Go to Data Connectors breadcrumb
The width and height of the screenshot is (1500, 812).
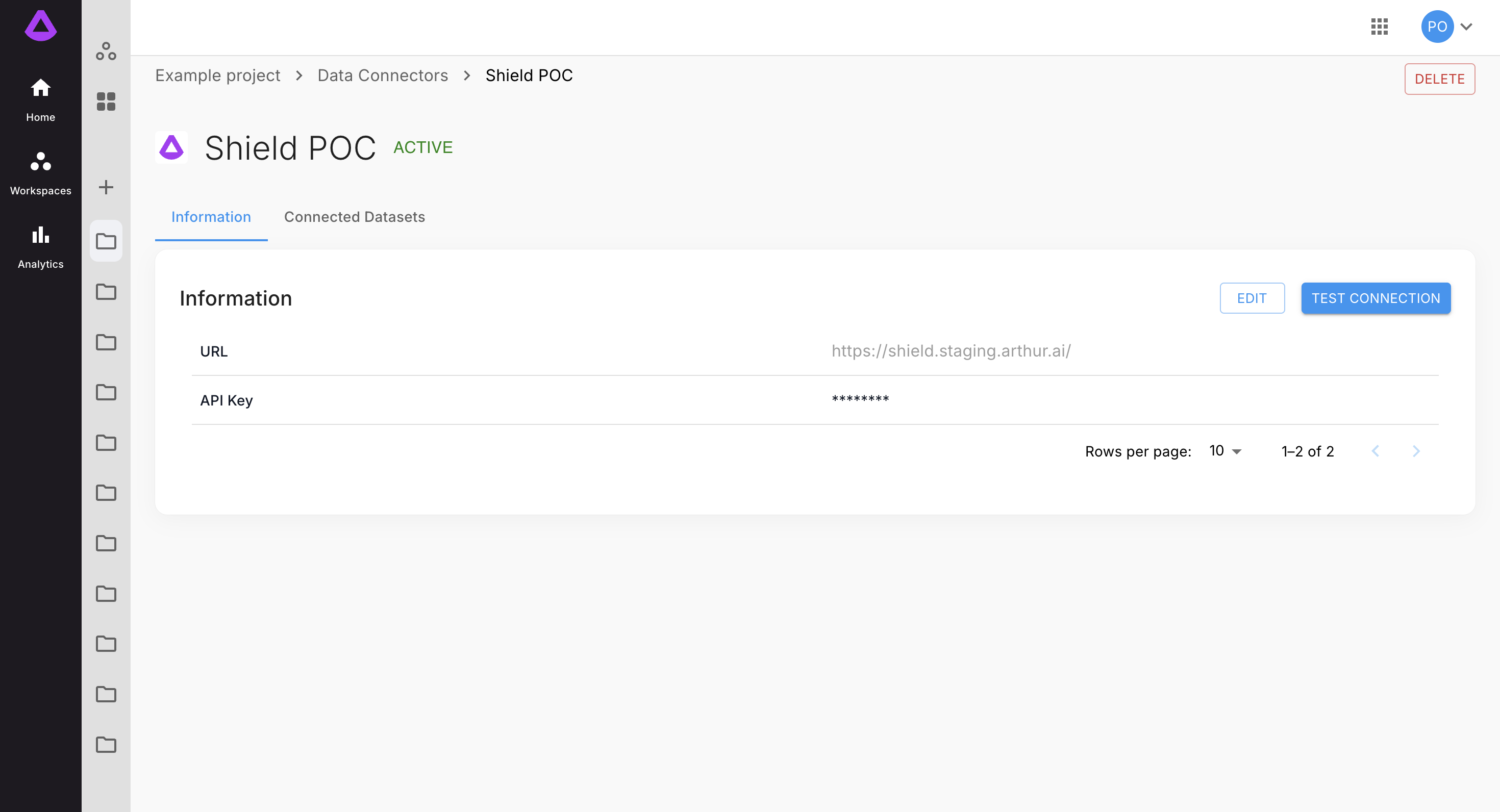383,75
